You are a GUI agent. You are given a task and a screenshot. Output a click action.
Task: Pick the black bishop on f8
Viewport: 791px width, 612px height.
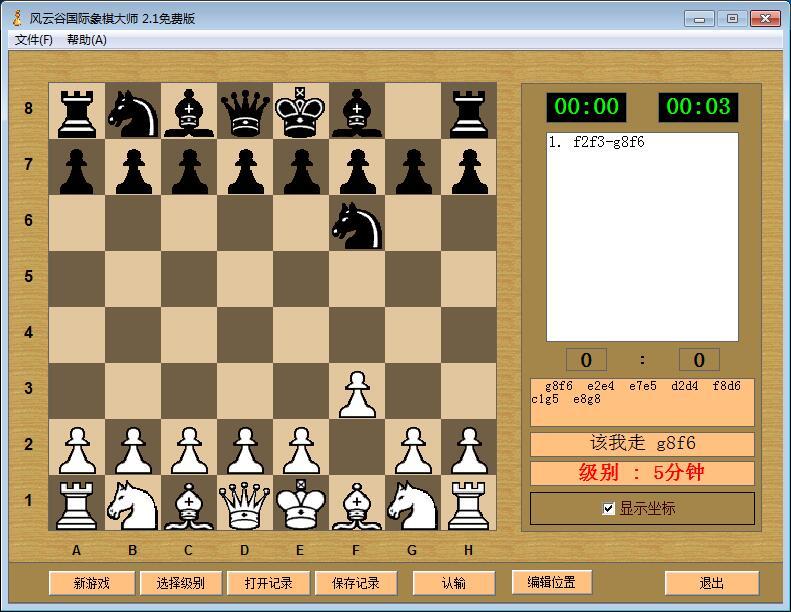coord(357,112)
